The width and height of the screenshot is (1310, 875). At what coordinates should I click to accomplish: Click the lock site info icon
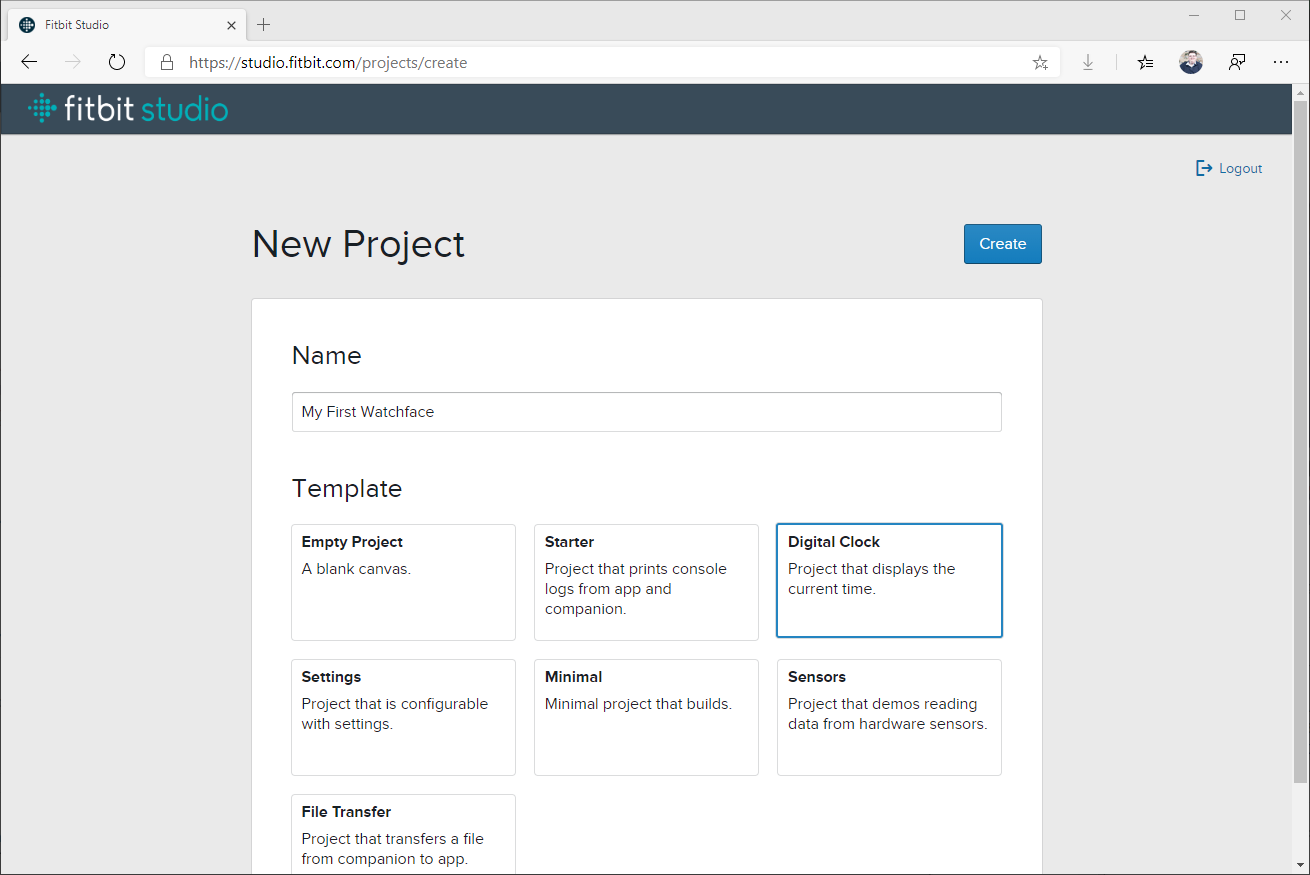[x=167, y=62]
